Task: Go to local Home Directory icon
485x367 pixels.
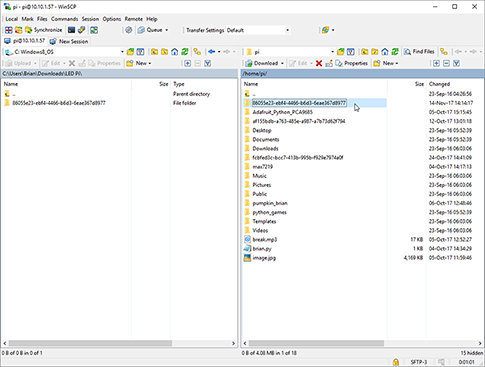Action: pos(175,52)
